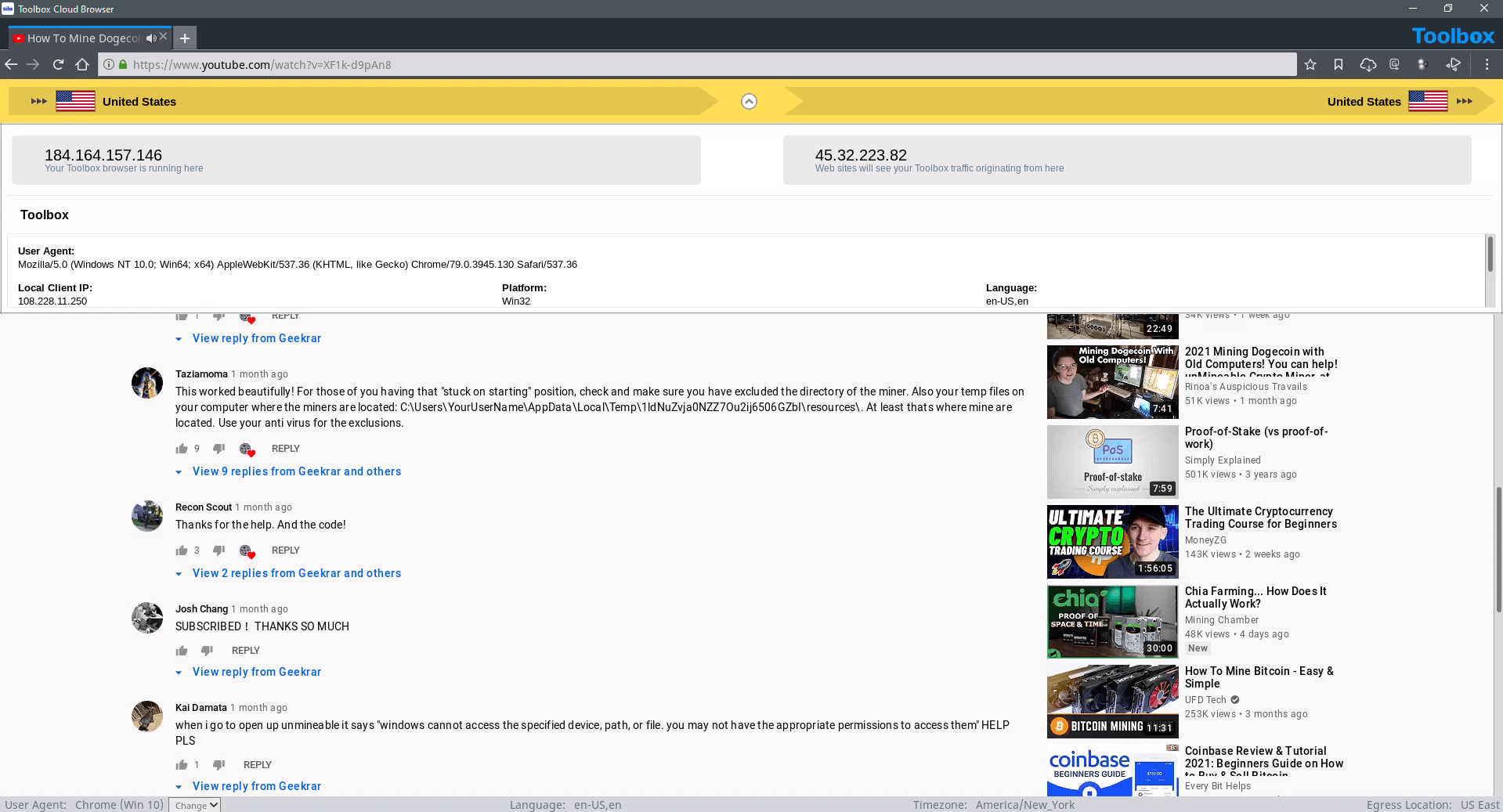Click the triple arrows beside left flag
The width and height of the screenshot is (1503, 812).
click(38, 101)
